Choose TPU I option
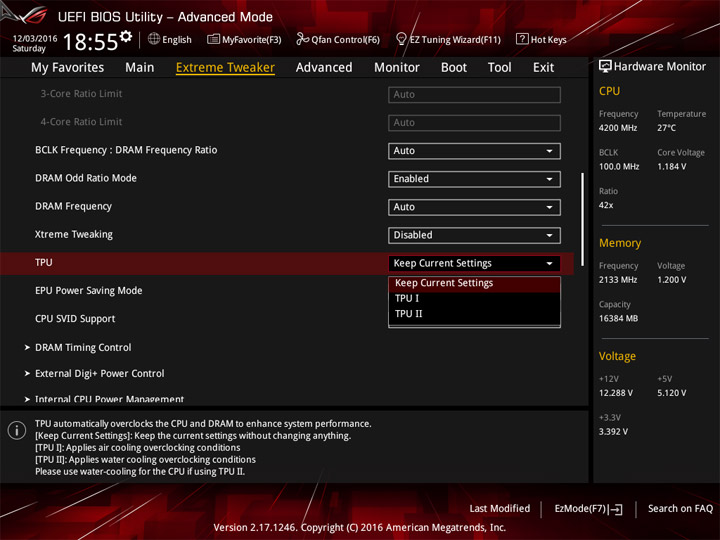The width and height of the screenshot is (720, 540). 474,298
